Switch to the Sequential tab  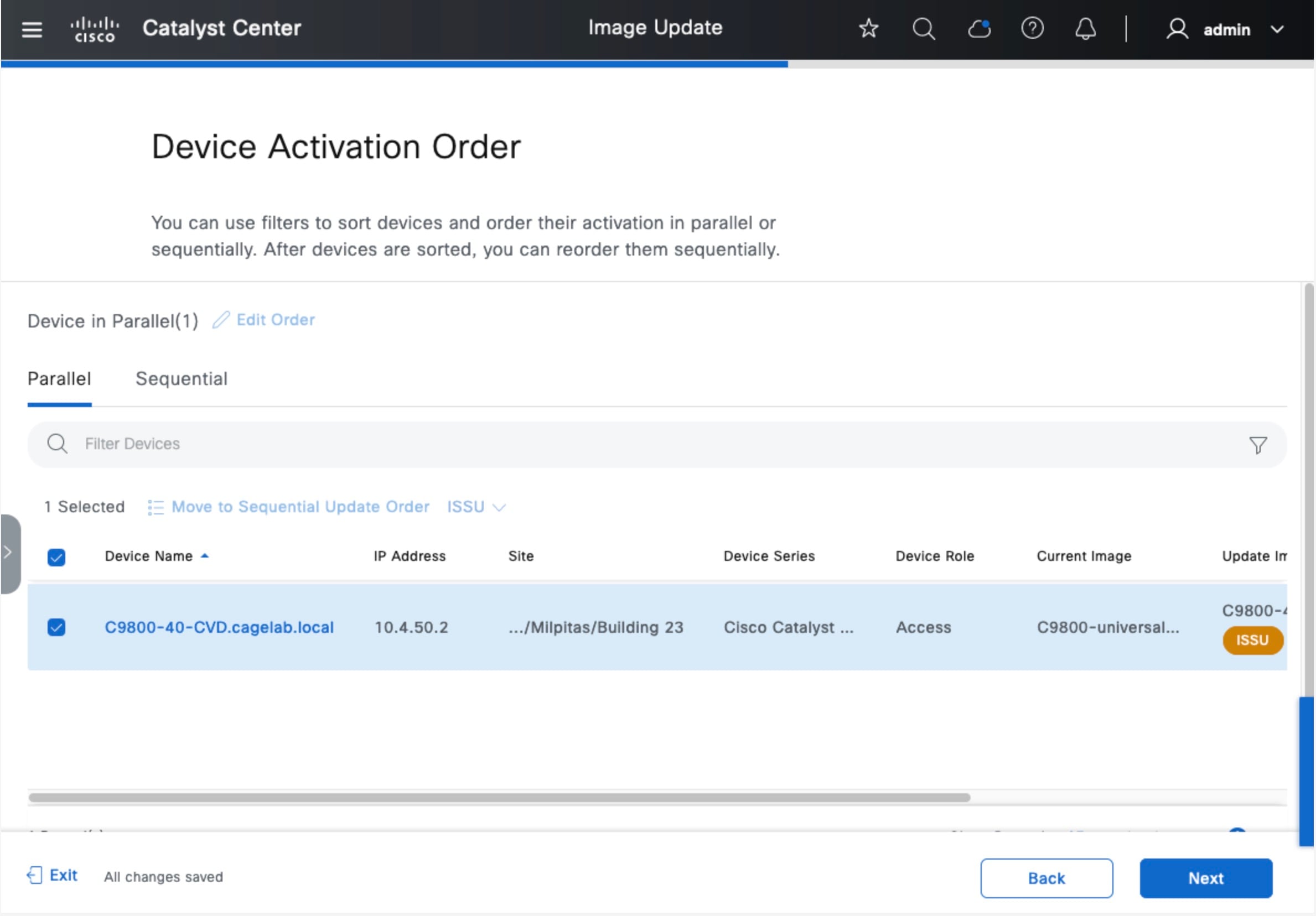(x=181, y=379)
